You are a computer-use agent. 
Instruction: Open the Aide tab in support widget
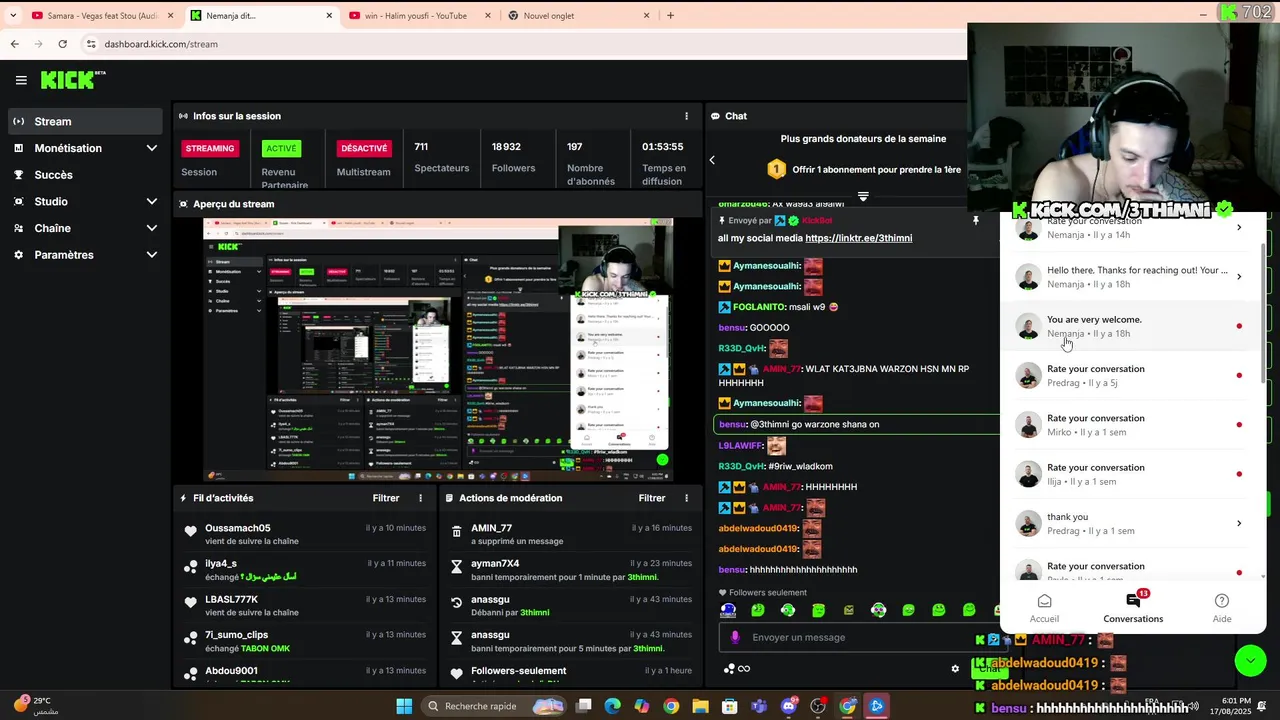pyautogui.click(x=1221, y=607)
